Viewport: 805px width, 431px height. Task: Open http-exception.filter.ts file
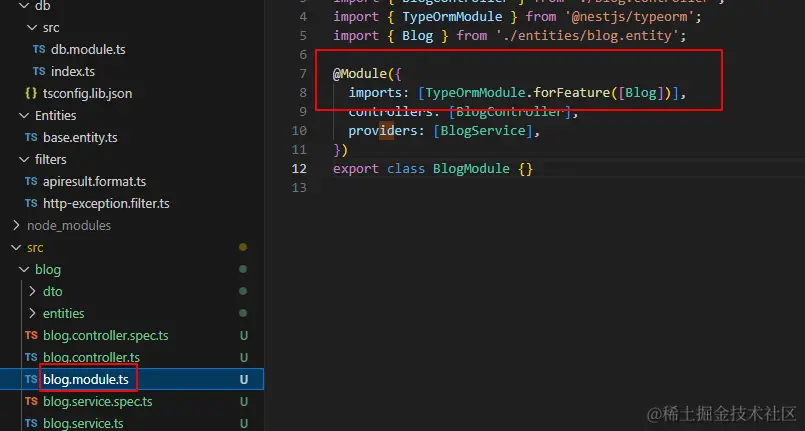pyautogui.click(x=106, y=204)
